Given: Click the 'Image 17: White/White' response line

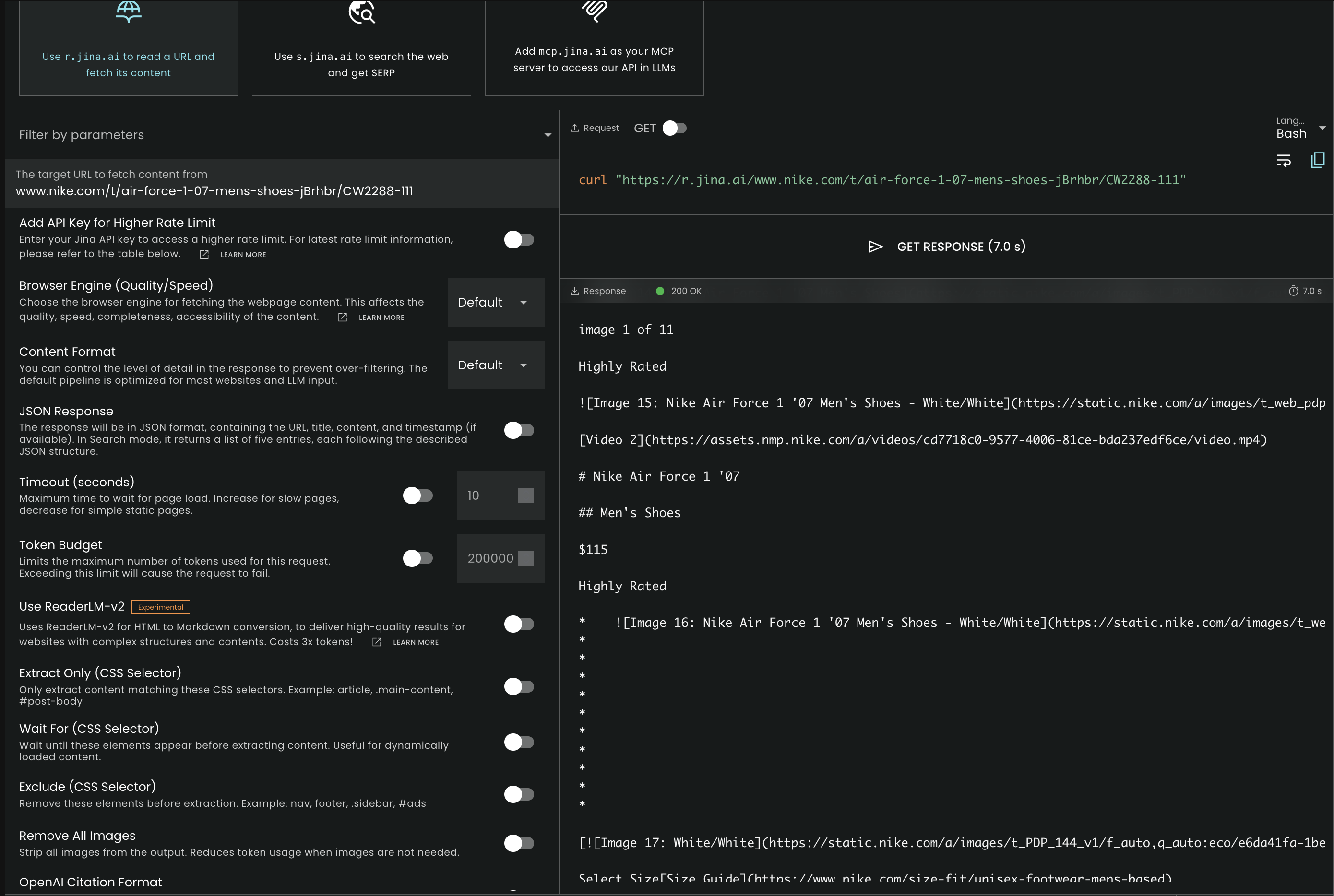Looking at the screenshot, I should 952,843.
